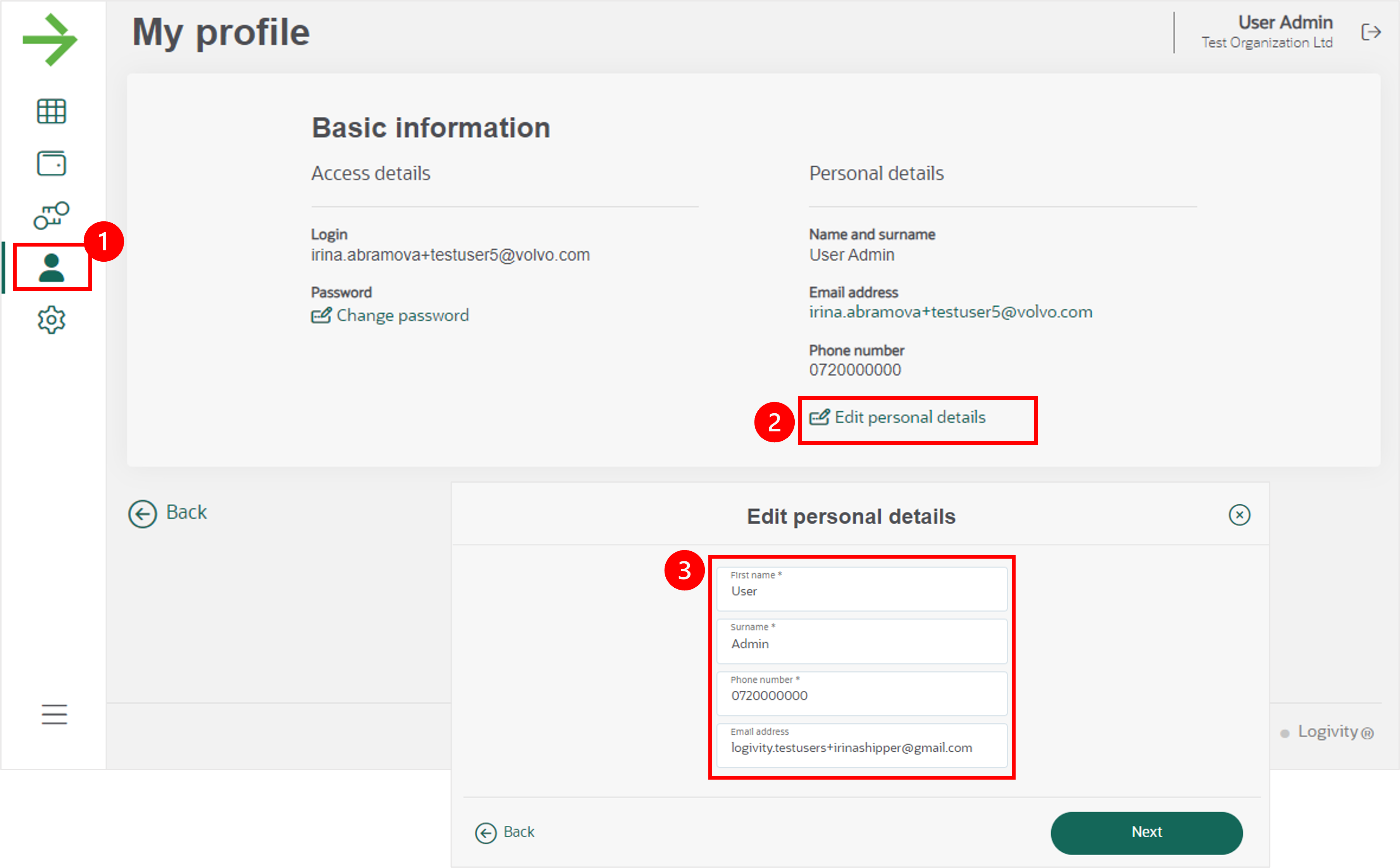Screen dimensions: 1400x868
Task: Open the grid table view from sidebar
Action: pyautogui.click(x=52, y=111)
